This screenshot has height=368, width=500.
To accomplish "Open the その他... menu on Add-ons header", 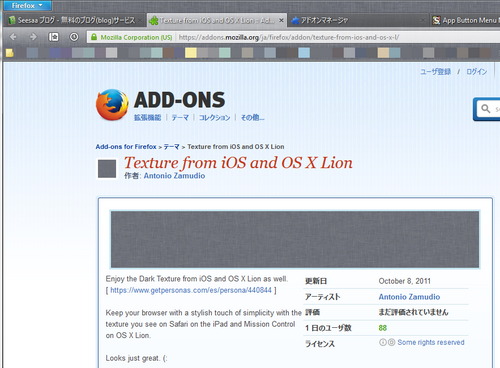I will (x=253, y=117).
